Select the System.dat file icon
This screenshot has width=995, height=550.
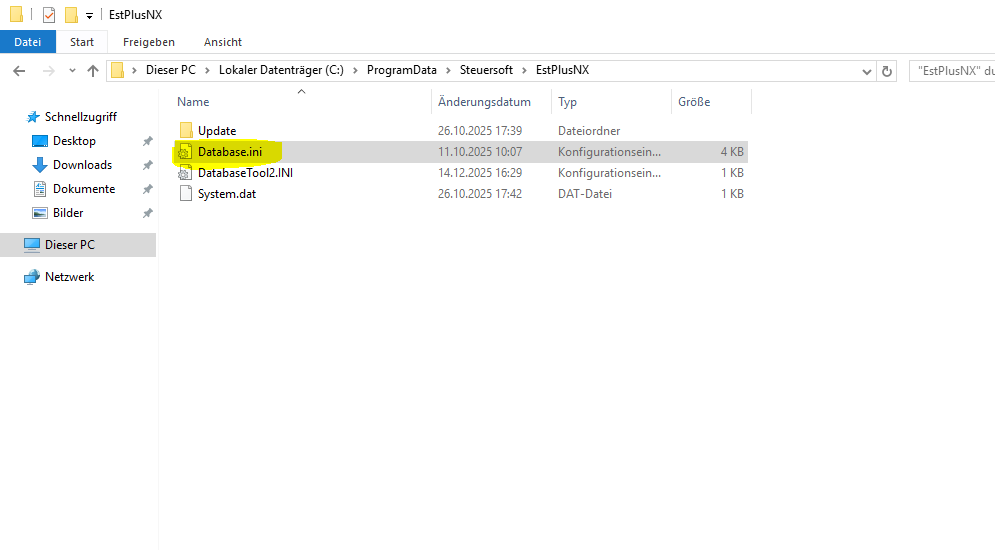coord(185,194)
